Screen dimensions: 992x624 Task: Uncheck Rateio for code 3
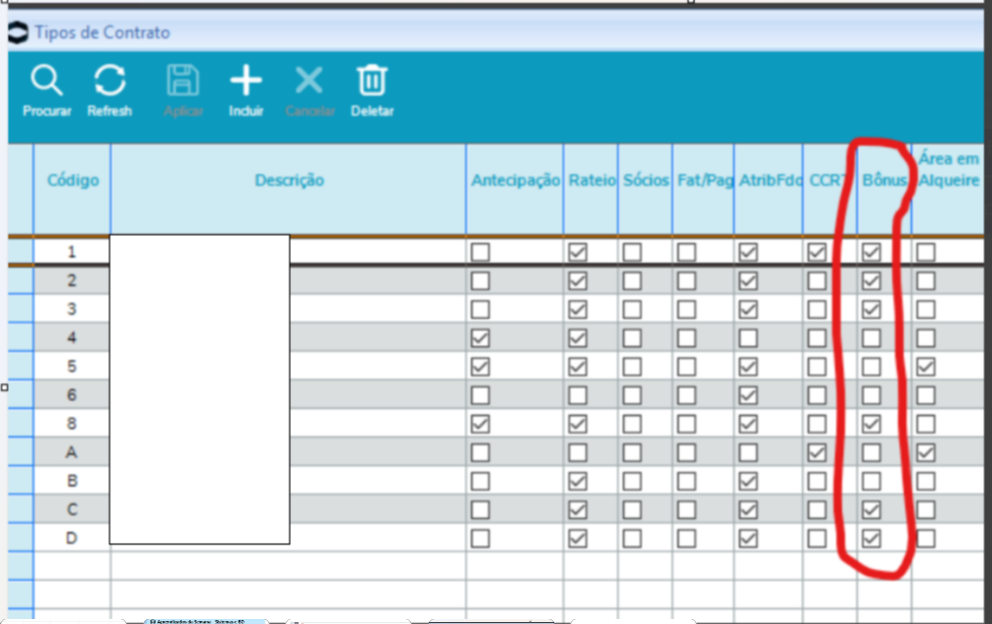[x=577, y=309]
